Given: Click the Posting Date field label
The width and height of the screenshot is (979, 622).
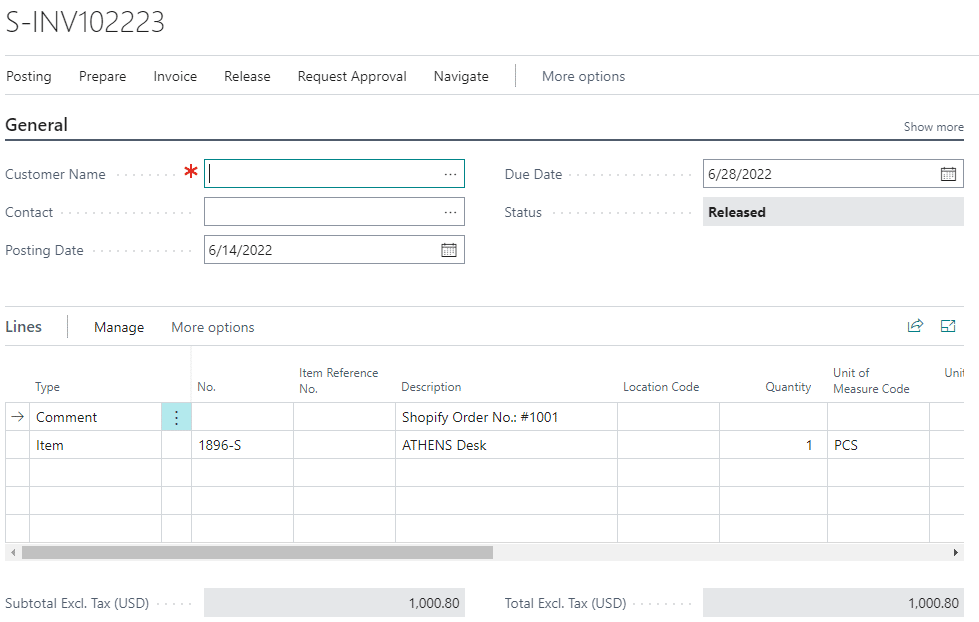Looking at the screenshot, I should 44,250.
